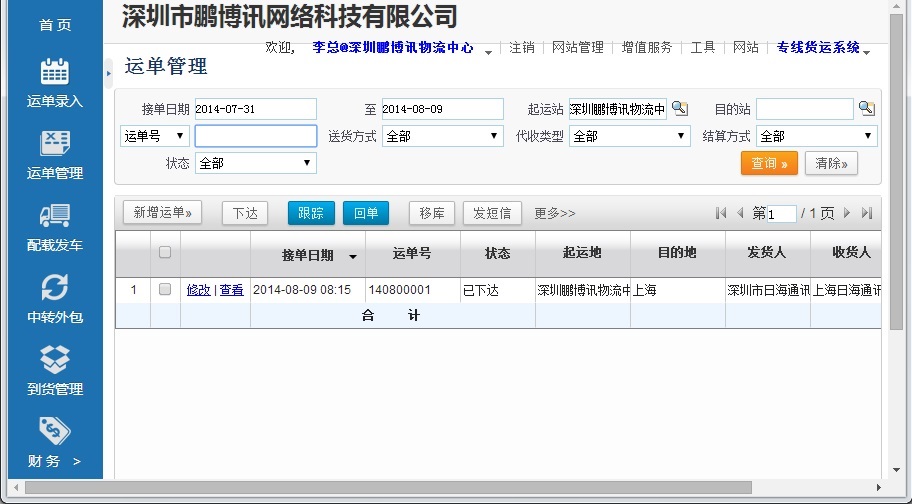Click the 移库 button

(x=432, y=213)
